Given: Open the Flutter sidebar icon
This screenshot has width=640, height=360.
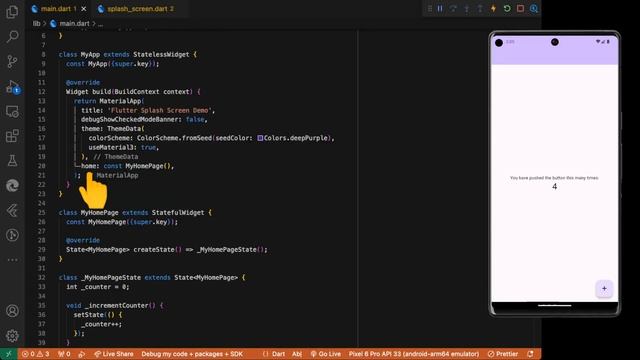Looking at the screenshot, I should pos(12,211).
